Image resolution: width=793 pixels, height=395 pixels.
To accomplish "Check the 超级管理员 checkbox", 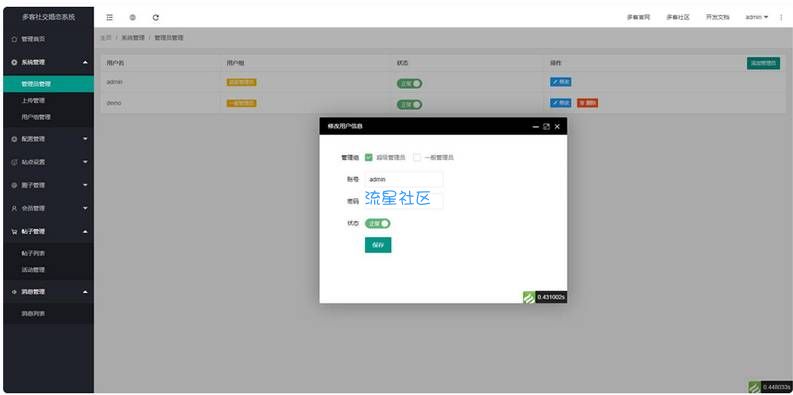I will click(368, 157).
